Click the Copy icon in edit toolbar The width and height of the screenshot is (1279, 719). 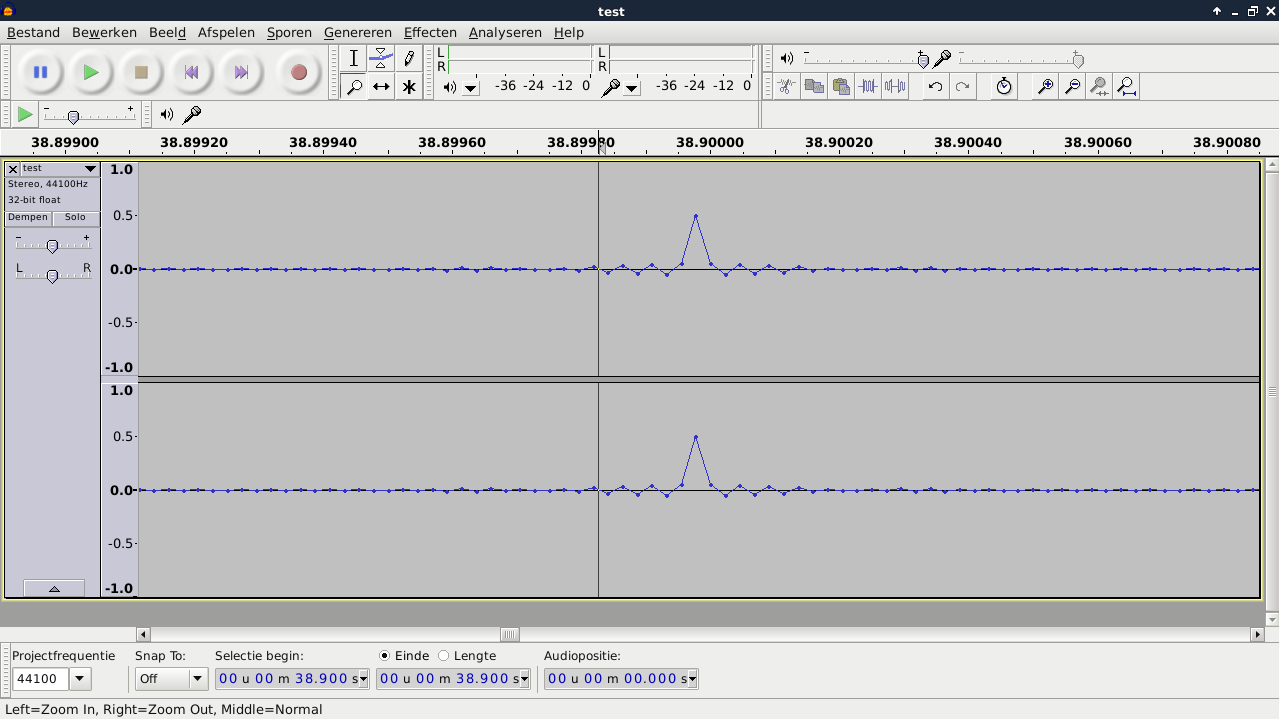(814, 86)
